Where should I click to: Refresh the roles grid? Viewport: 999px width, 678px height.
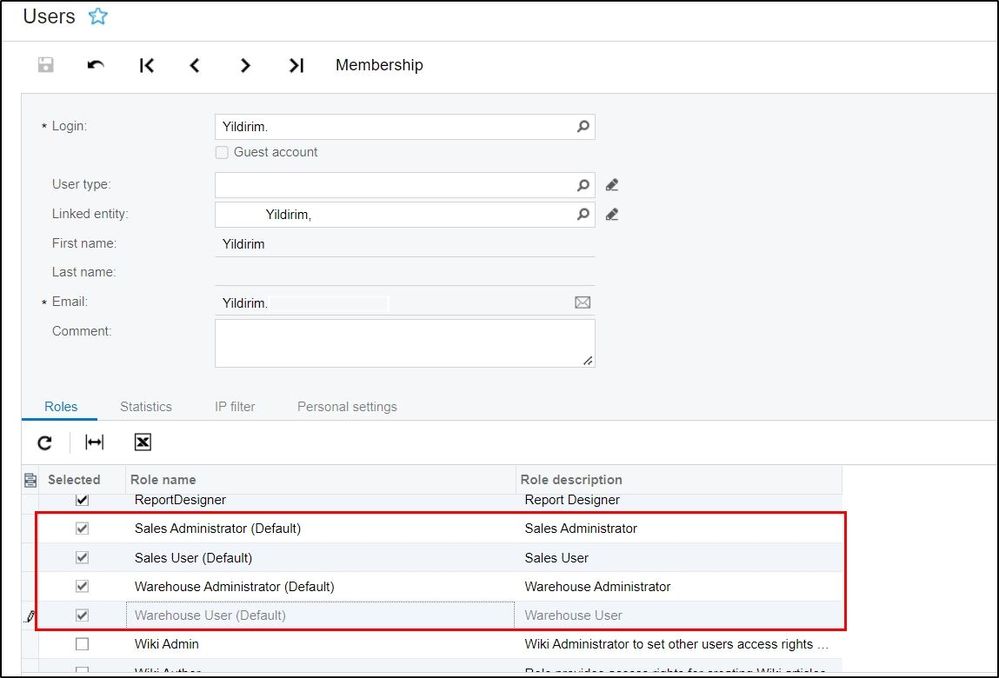45,442
